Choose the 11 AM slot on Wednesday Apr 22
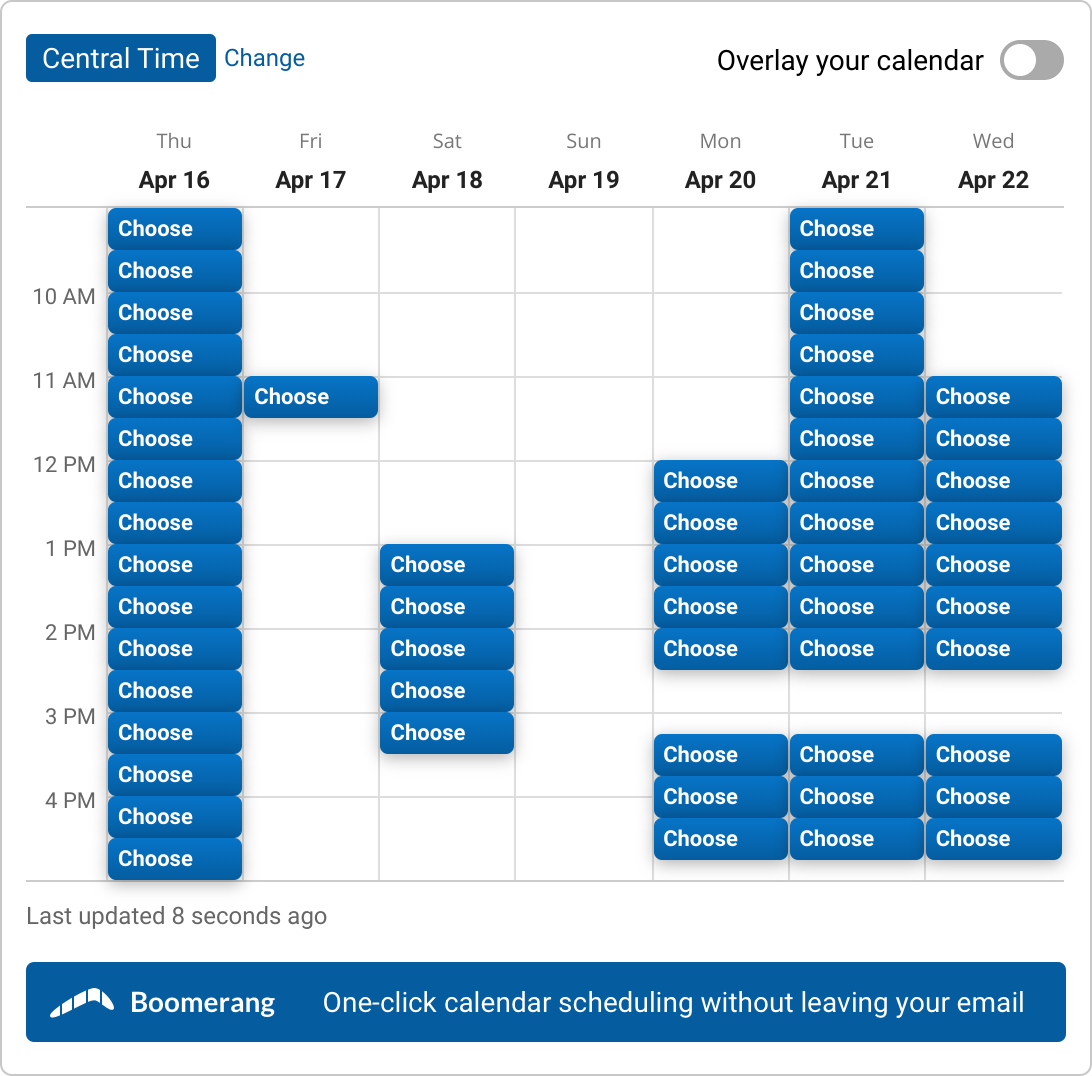The image size is (1092, 1076). coord(993,397)
